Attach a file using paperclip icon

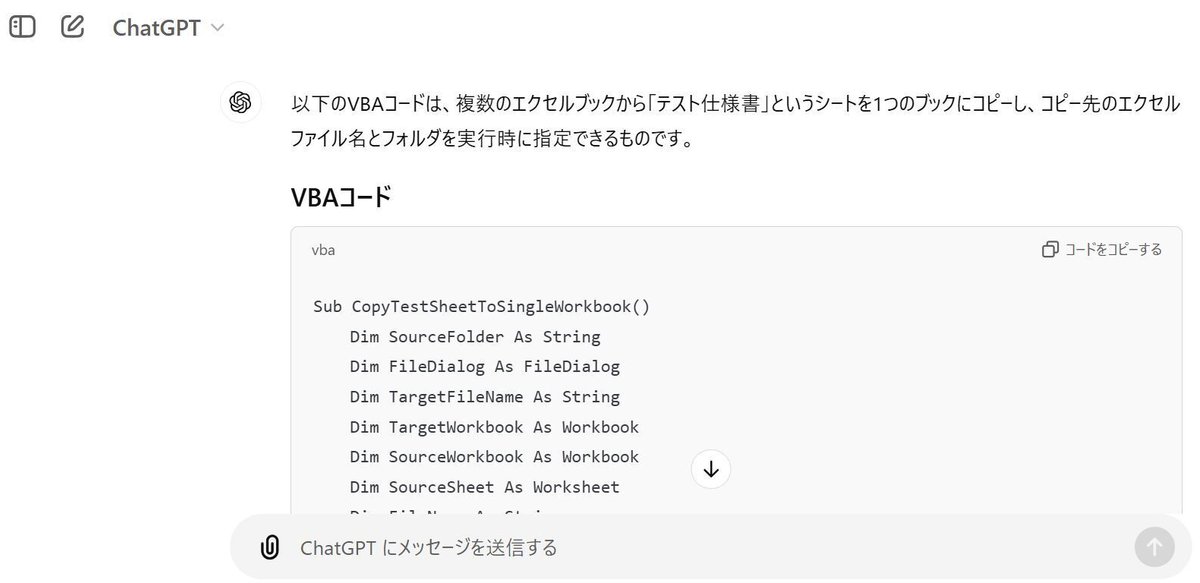click(269, 547)
